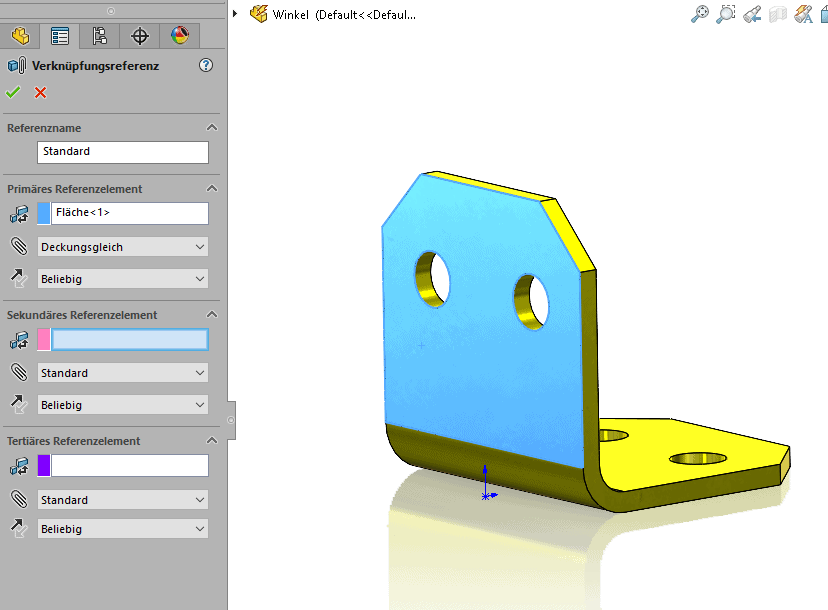Screen dimensions: 828x610
Task: Click the tertiary reference entity icon
Action: 19,466
